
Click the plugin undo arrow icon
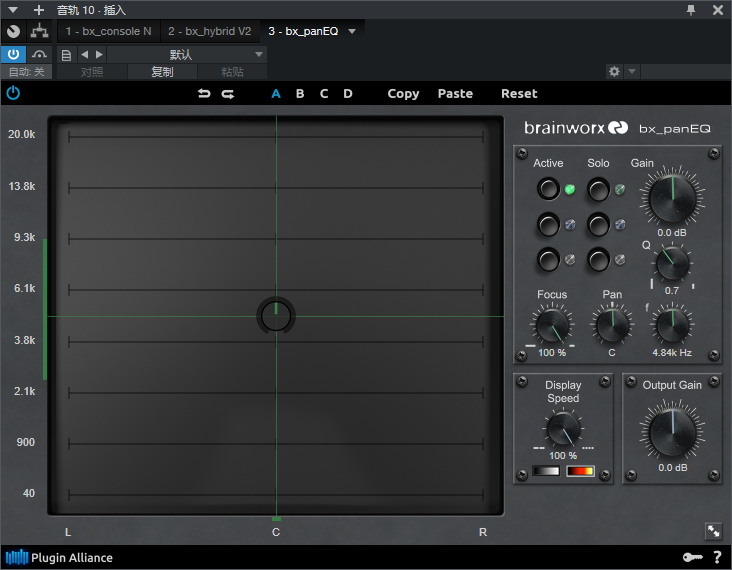pos(204,93)
